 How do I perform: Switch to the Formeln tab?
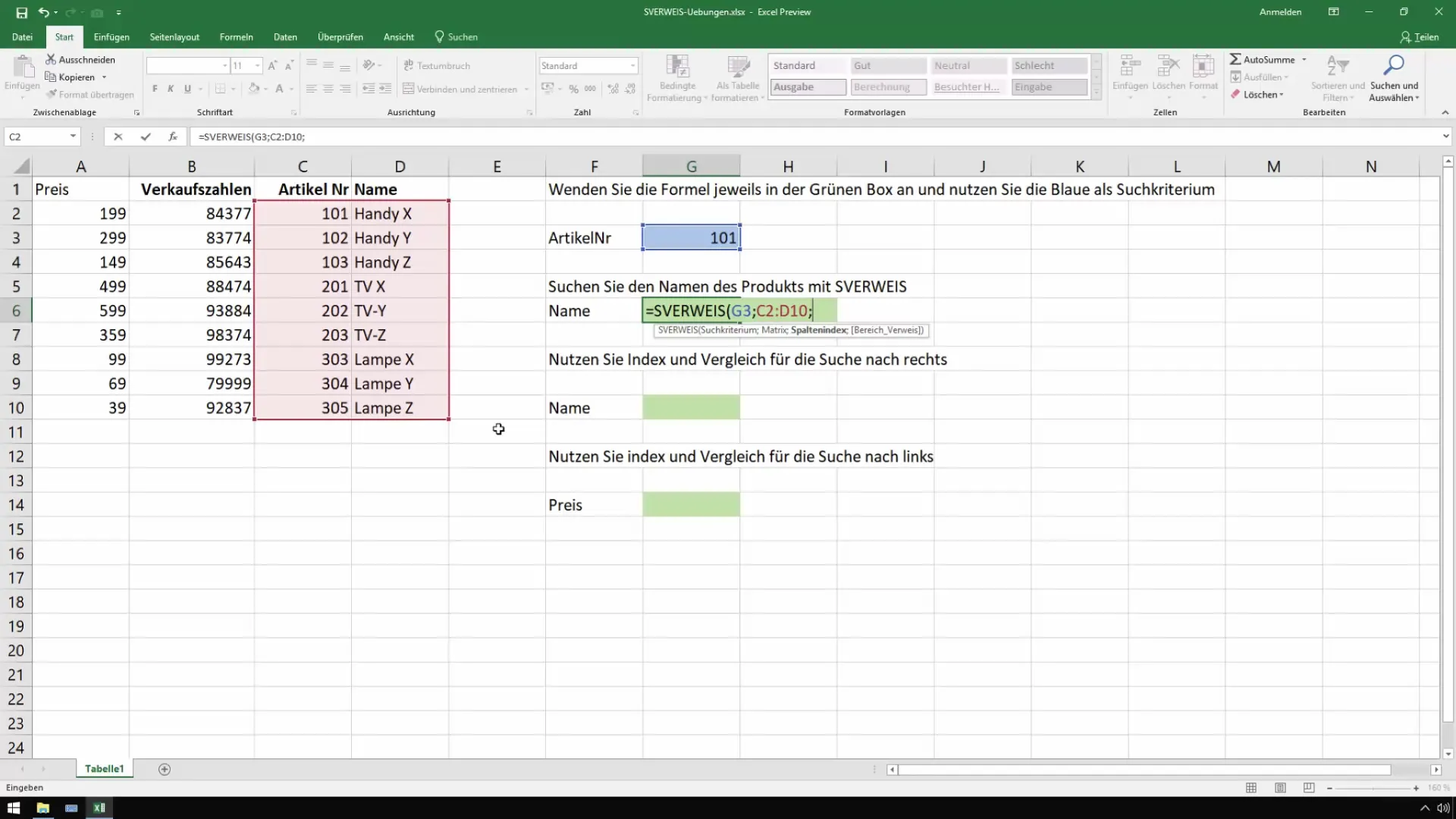(x=236, y=37)
